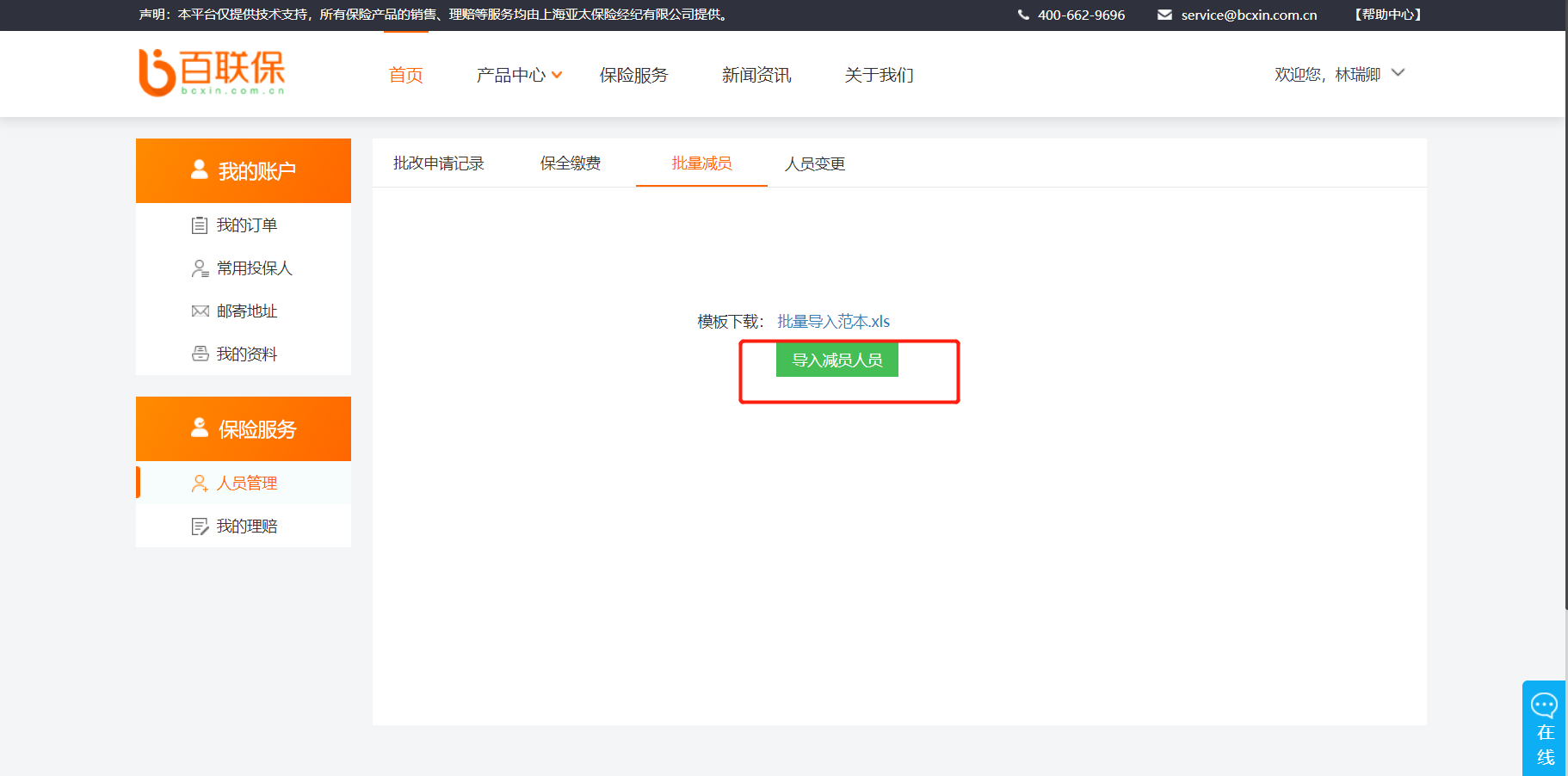
Task: Open the 在线 chat bubble widget
Action: pyautogui.click(x=1545, y=728)
